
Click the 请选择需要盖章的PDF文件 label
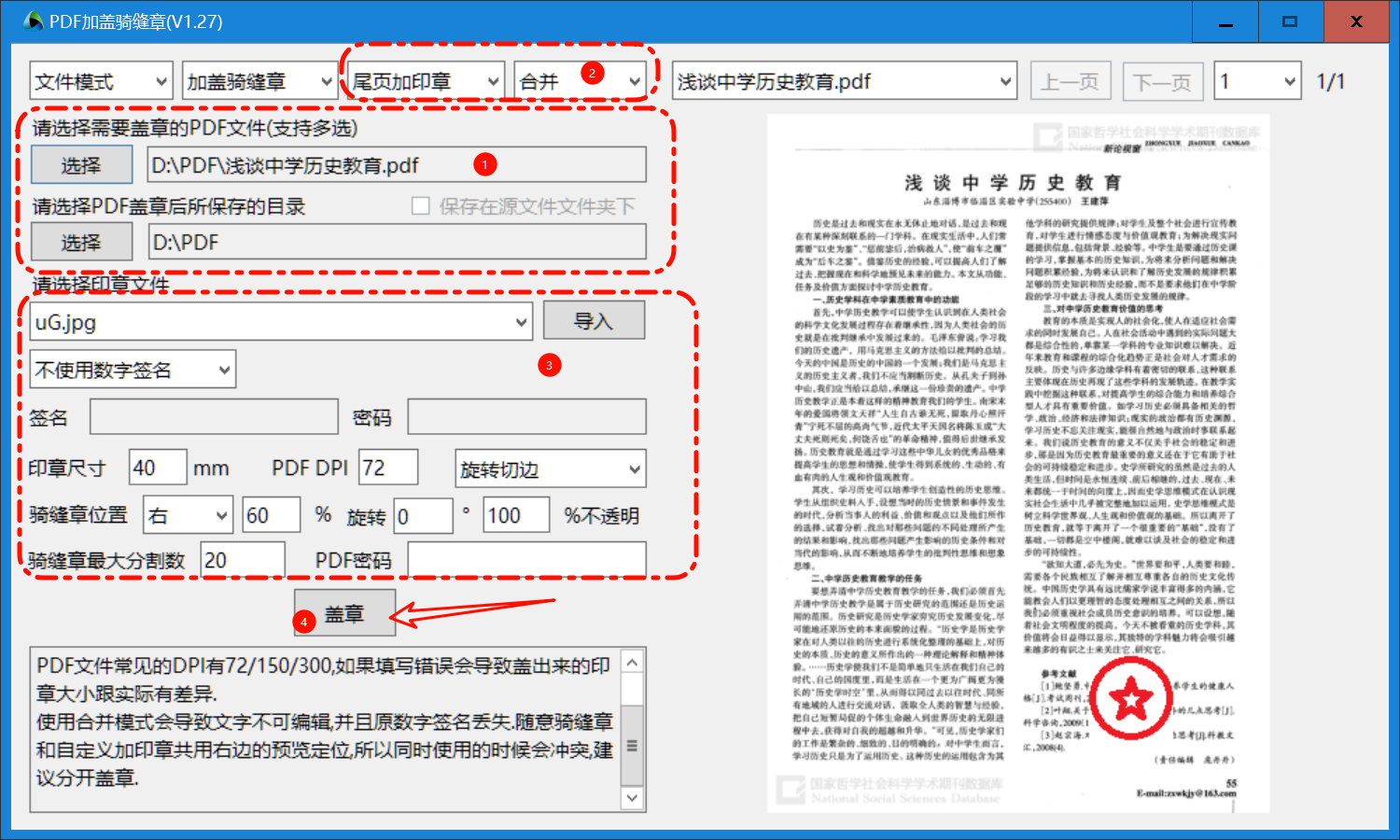tap(195, 128)
